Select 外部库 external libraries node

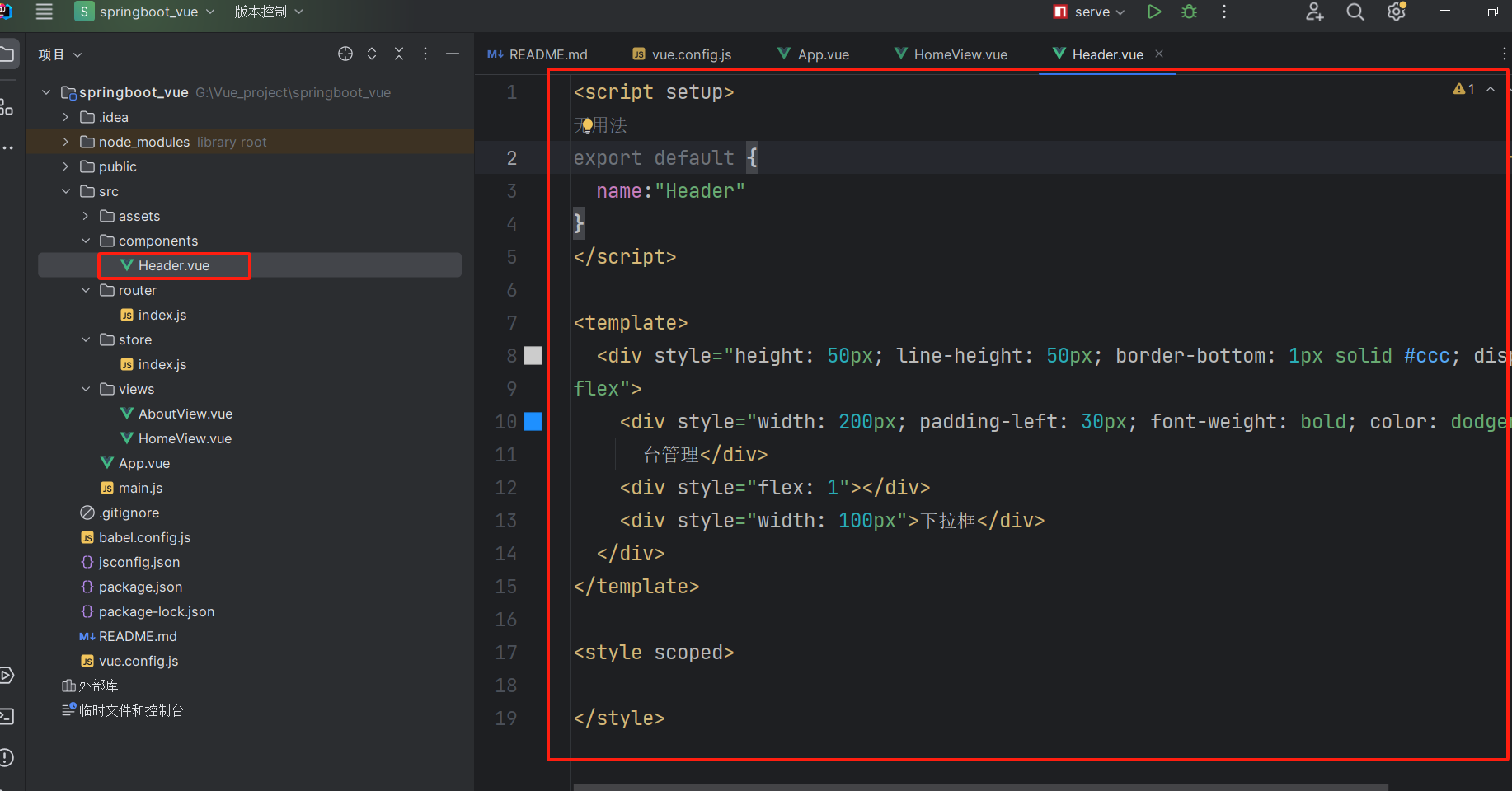click(x=90, y=686)
